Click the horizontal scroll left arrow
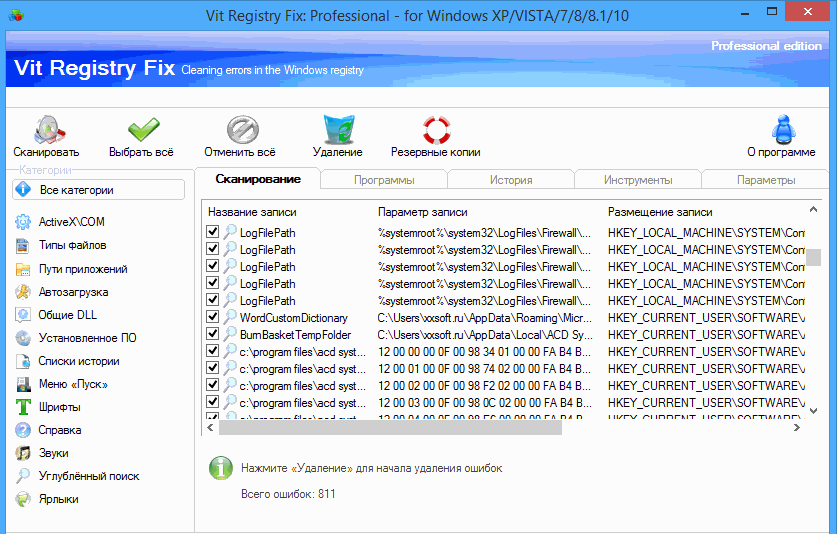This screenshot has width=837, height=534. (210, 427)
